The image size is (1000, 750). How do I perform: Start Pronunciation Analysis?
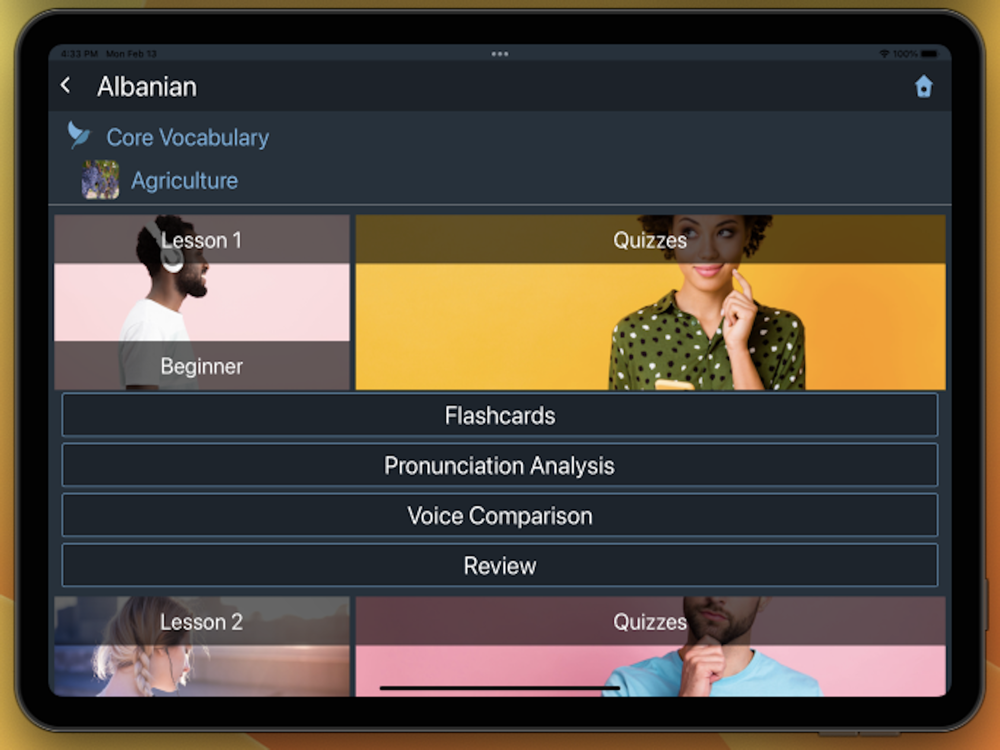click(500, 466)
